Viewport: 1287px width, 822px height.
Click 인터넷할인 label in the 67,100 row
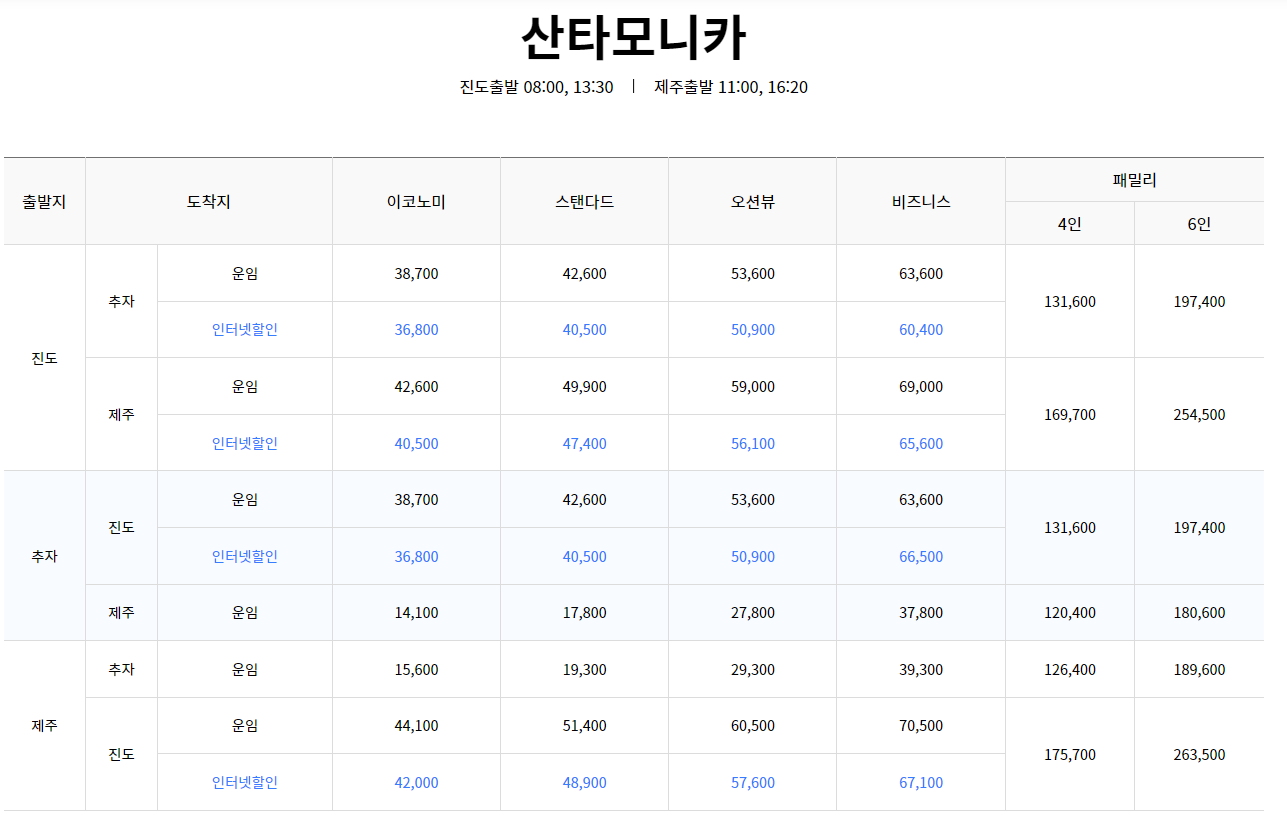(245, 783)
